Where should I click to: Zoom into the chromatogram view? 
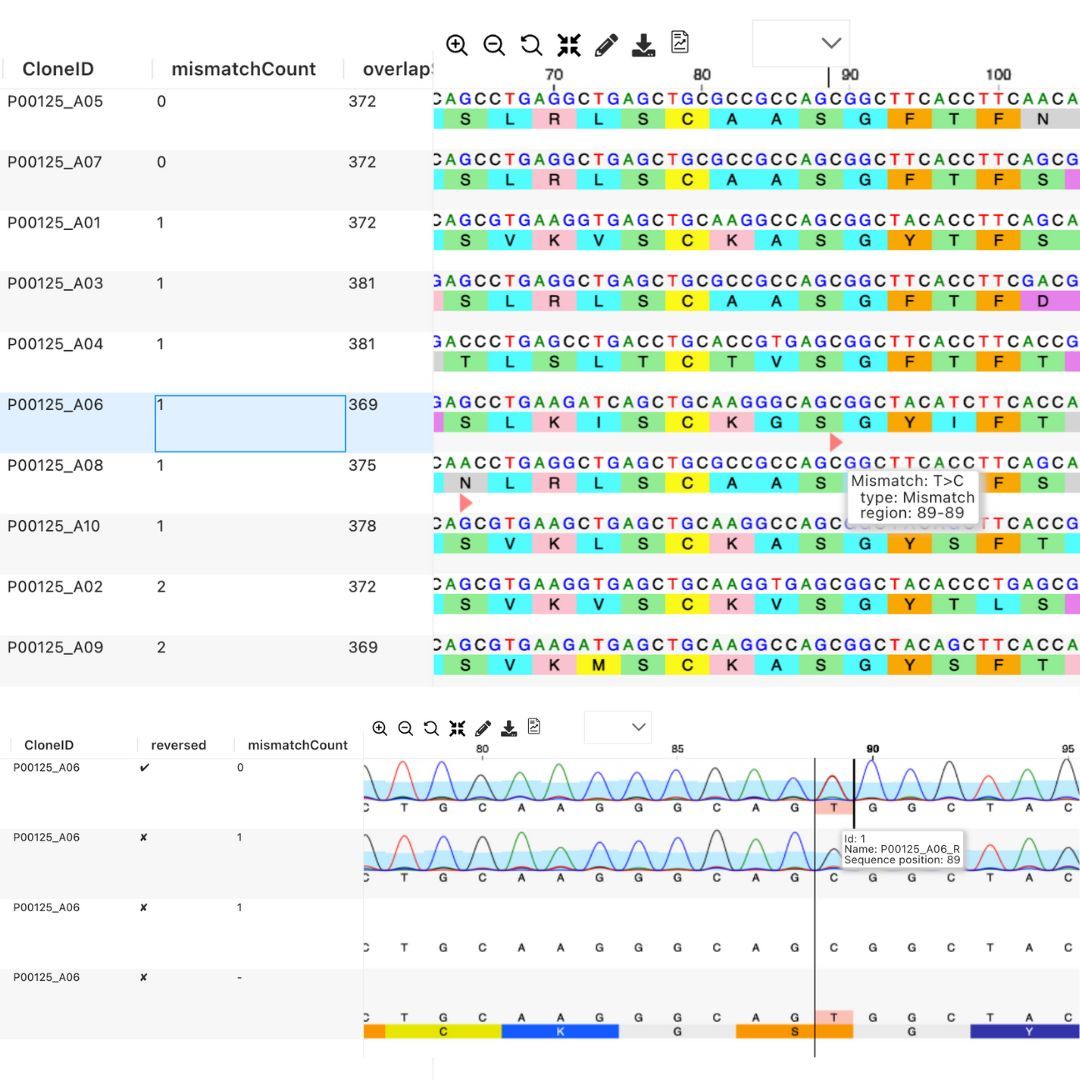(x=380, y=728)
